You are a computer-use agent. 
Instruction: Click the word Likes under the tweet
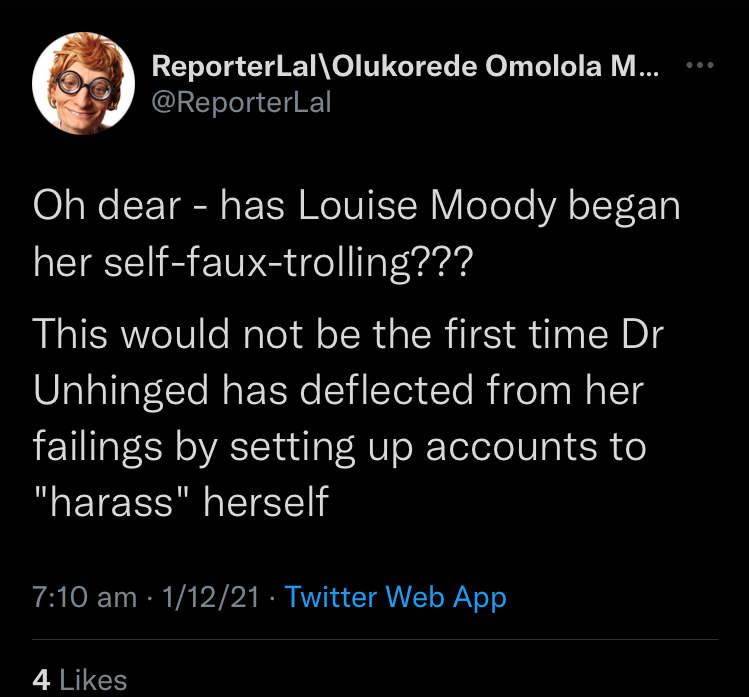[x=94, y=680]
